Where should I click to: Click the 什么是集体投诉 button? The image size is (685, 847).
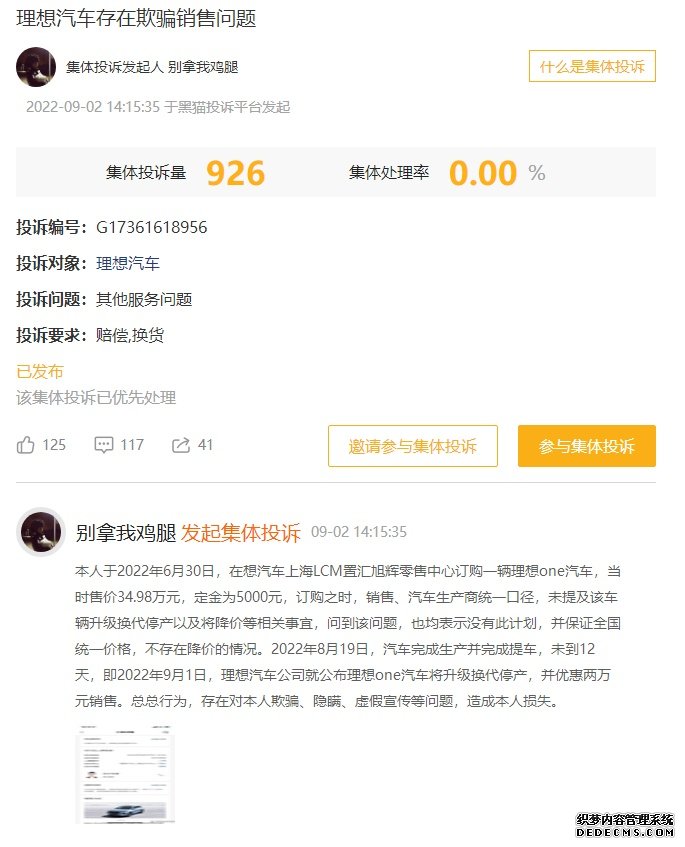(592, 66)
